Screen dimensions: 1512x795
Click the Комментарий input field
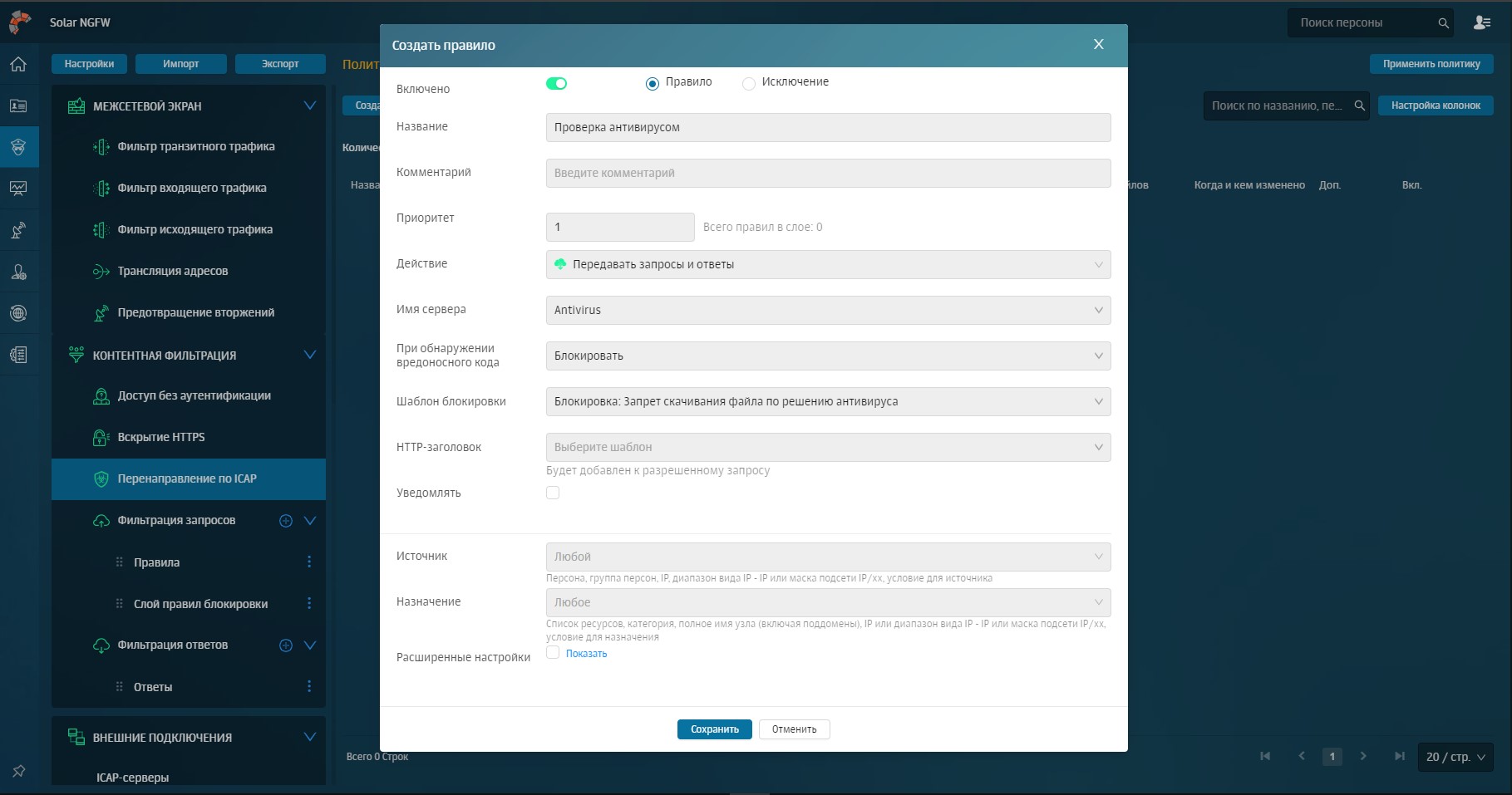828,174
